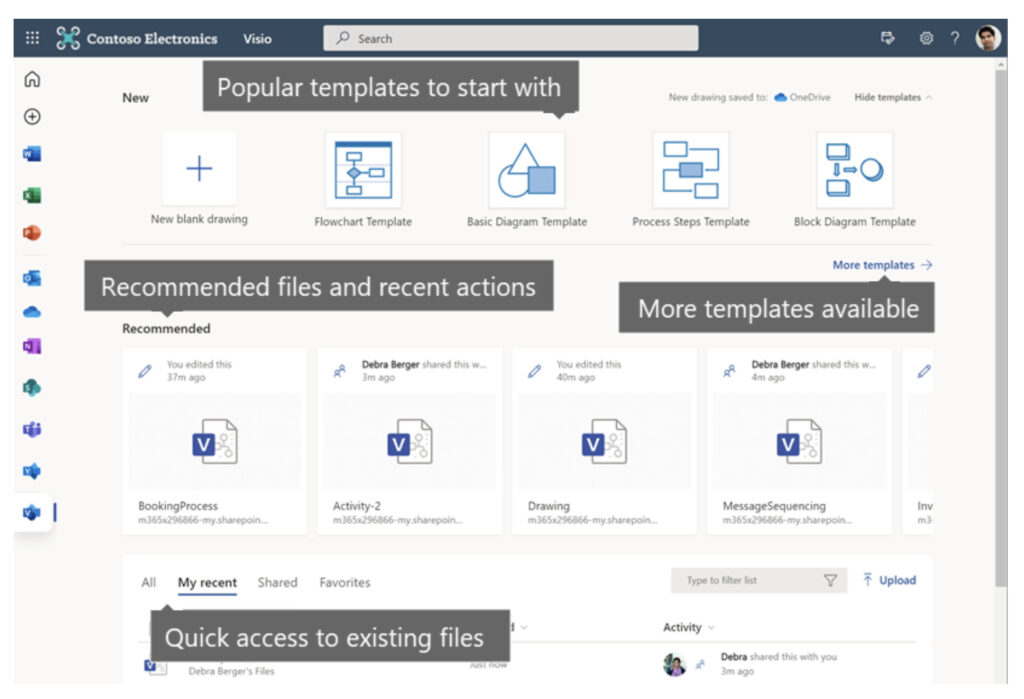Screen dimensions: 1024x699
Task: Click the Create plus icon in sidebar
Action: [x=32, y=116]
